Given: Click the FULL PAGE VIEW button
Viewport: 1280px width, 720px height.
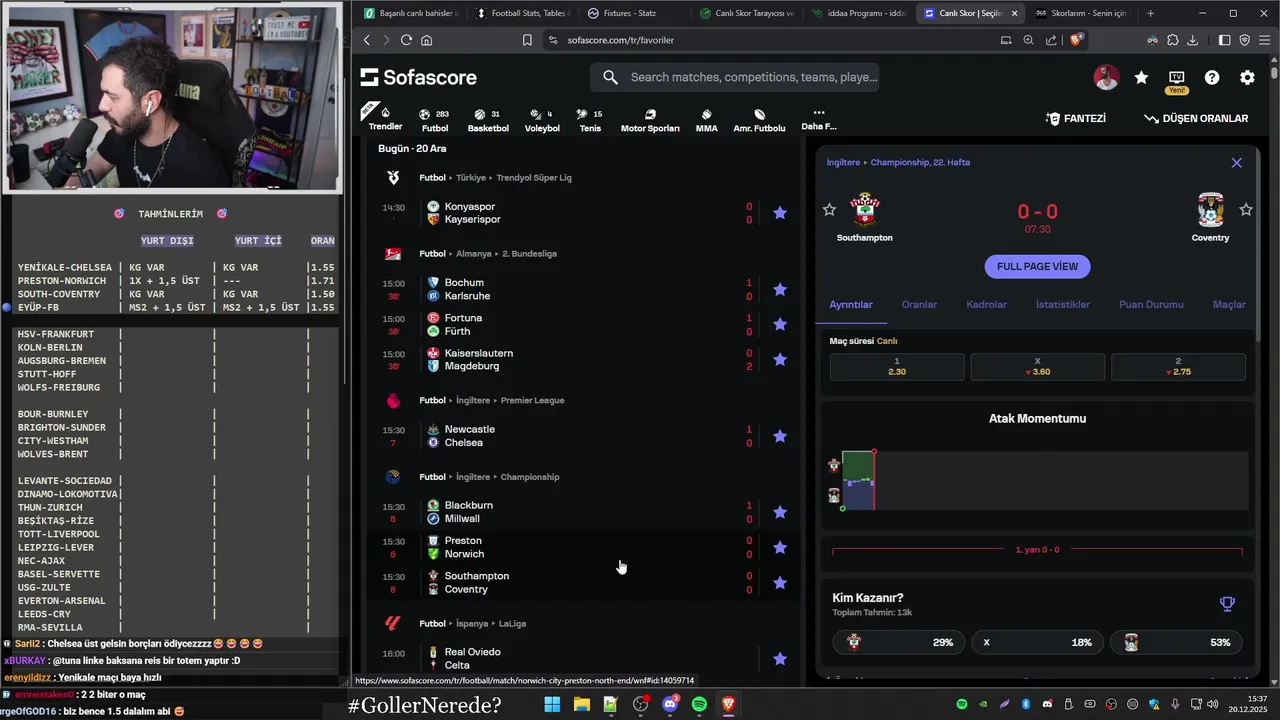Looking at the screenshot, I should 1037,267.
